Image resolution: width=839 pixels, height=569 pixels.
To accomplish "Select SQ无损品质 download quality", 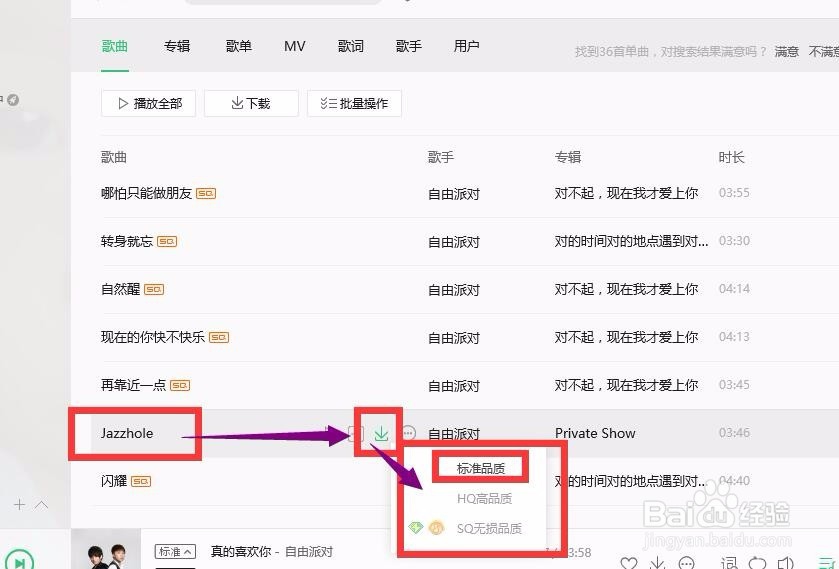I will click(489, 528).
